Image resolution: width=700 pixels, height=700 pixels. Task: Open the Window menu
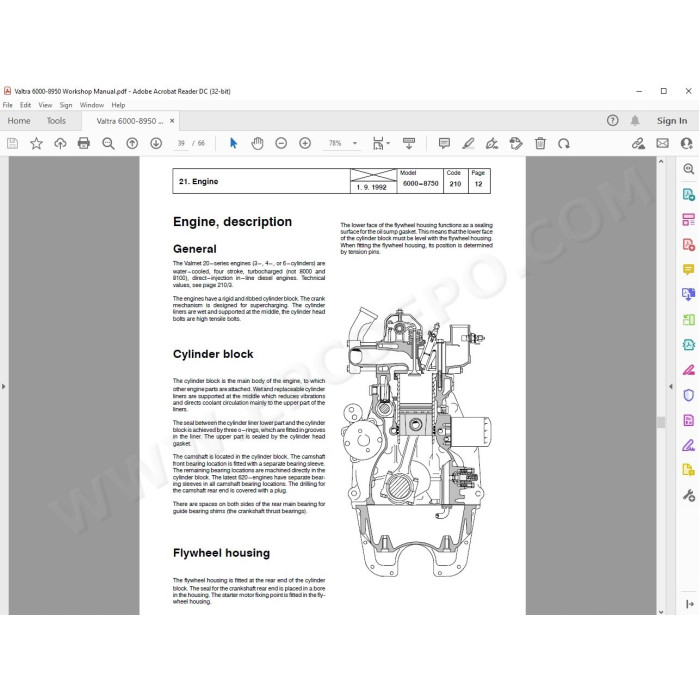(x=92, y=105)
